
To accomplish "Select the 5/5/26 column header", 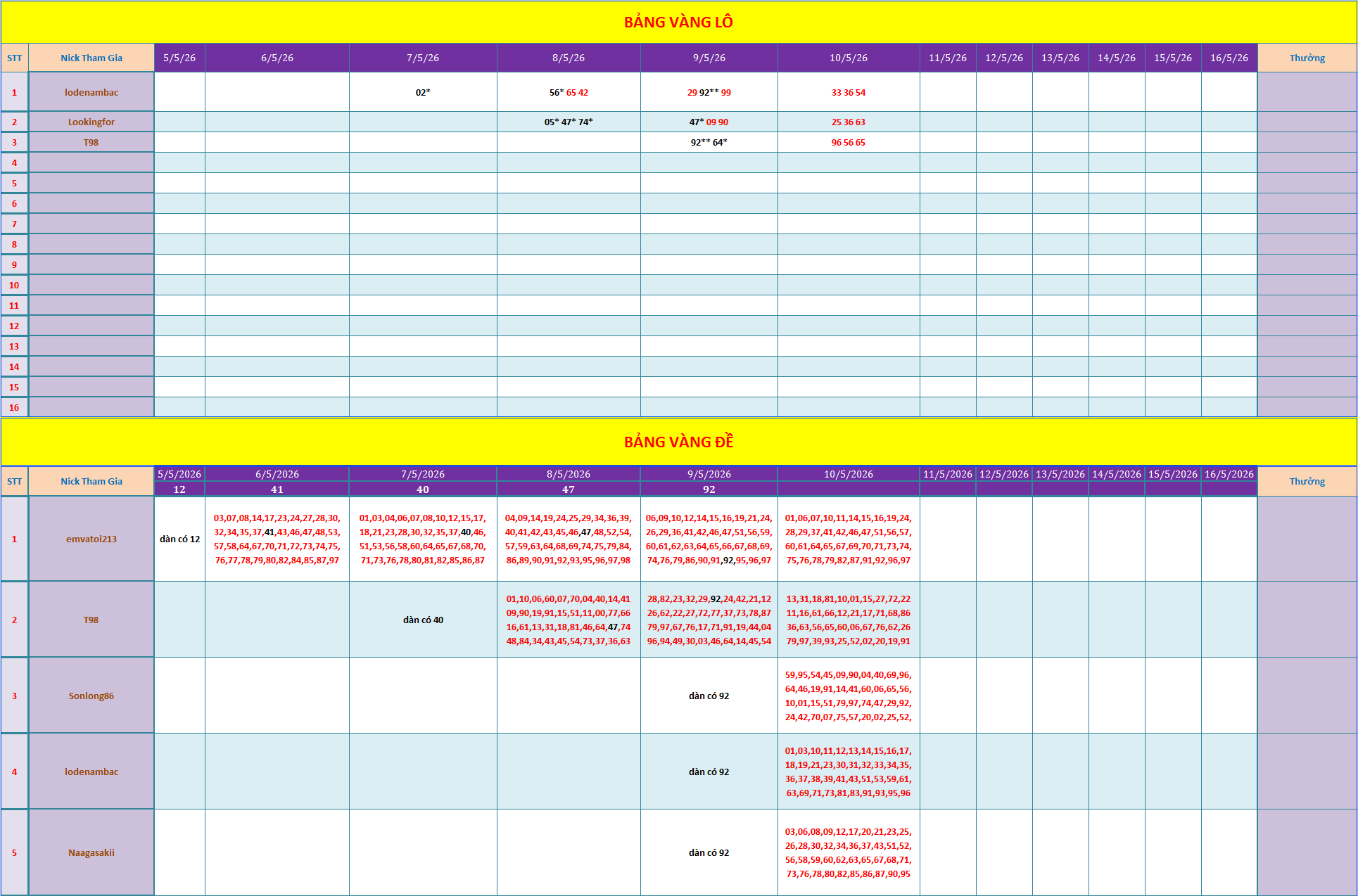I will pyautogui.click(x=179, y=58).
